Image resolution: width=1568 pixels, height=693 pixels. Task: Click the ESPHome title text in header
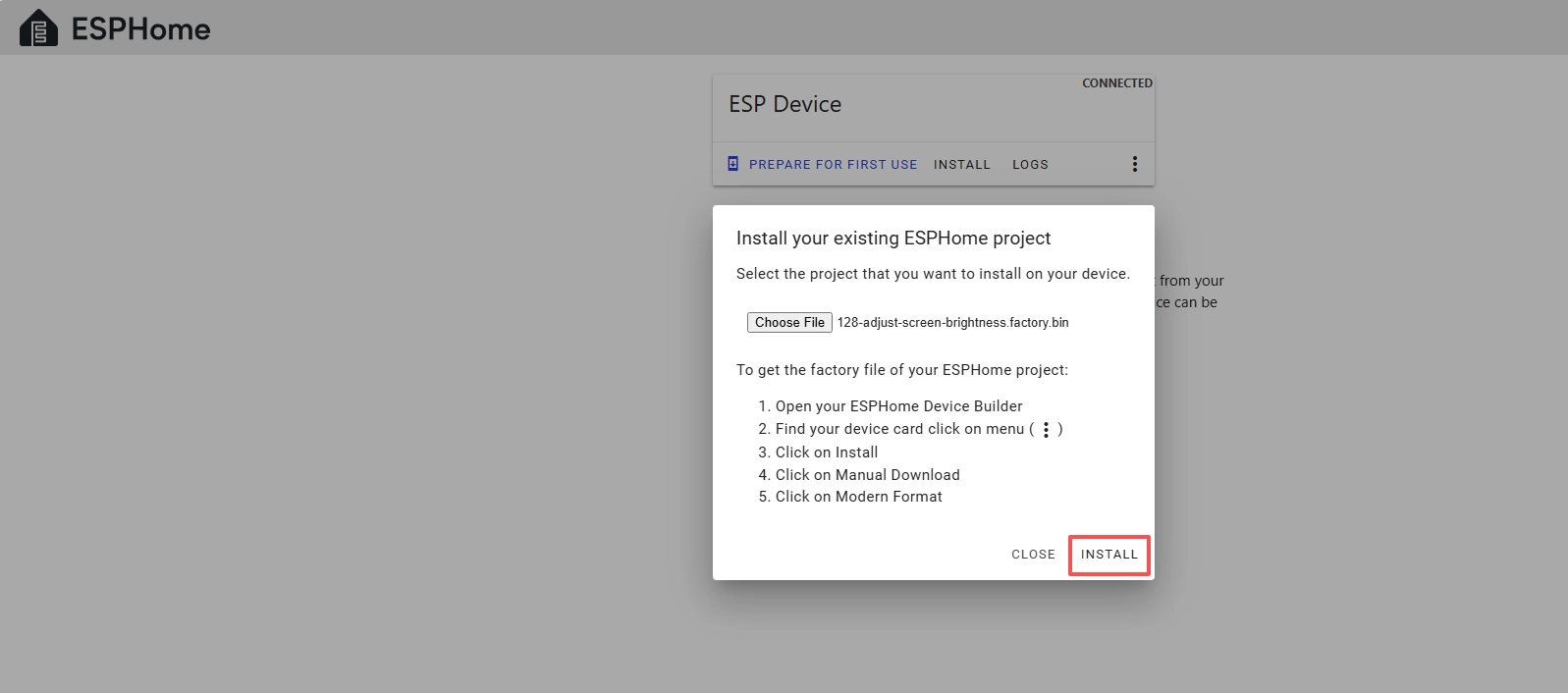pos(140,29)
